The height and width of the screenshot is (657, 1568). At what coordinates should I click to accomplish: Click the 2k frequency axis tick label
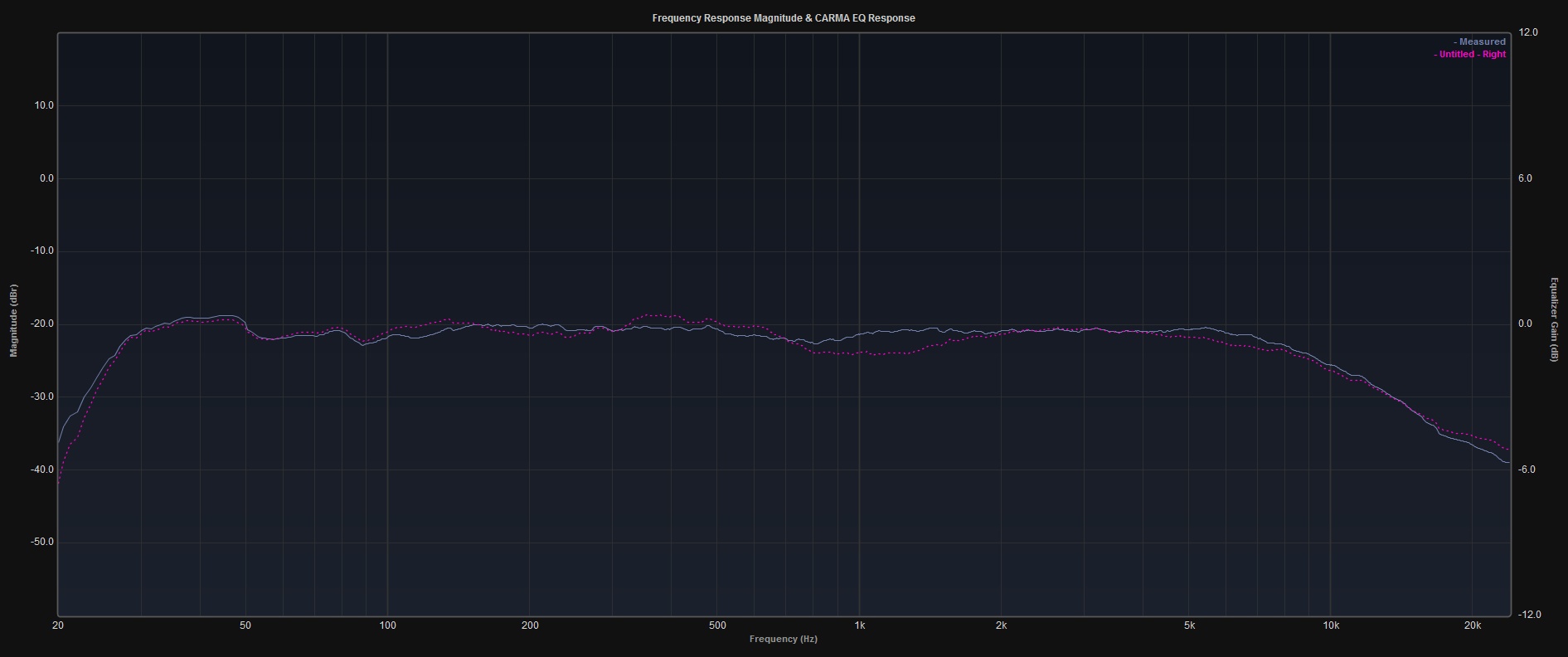tap(1001, 625)
